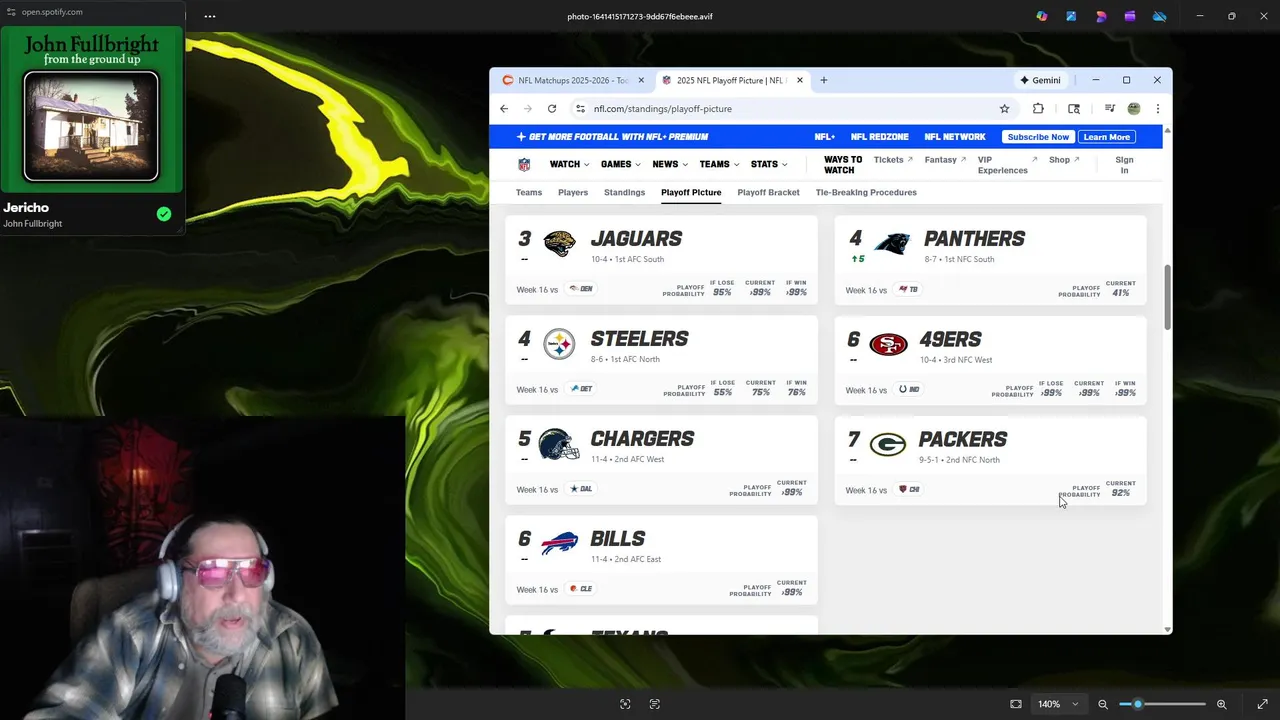Open the Teams sub-tab
The width and height of the screenshot is (1280, 720).
[x=529, y=192]
